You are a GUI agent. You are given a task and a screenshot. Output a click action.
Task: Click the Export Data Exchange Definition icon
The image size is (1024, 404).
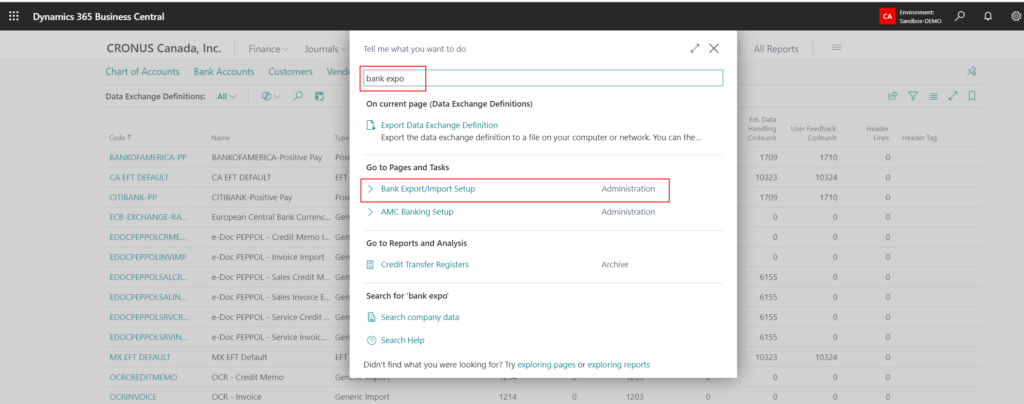371,125
